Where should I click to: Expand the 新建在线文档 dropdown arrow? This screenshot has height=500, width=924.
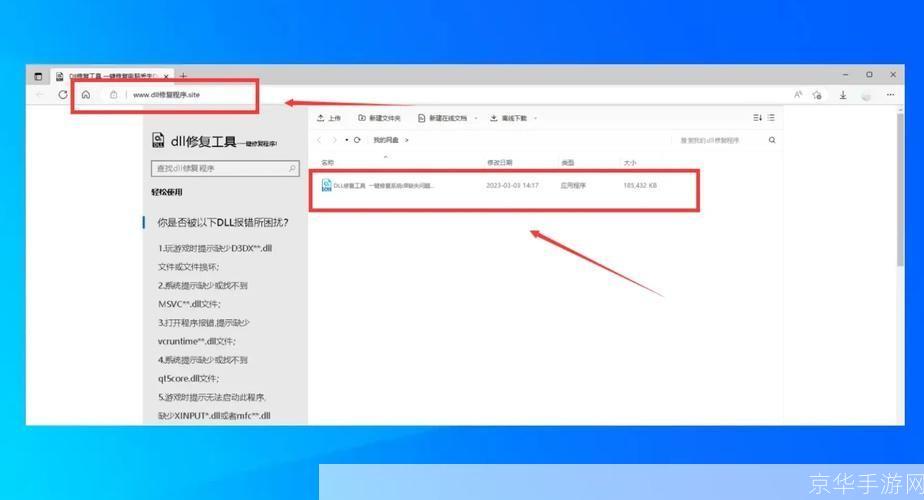tap(476, 118)
